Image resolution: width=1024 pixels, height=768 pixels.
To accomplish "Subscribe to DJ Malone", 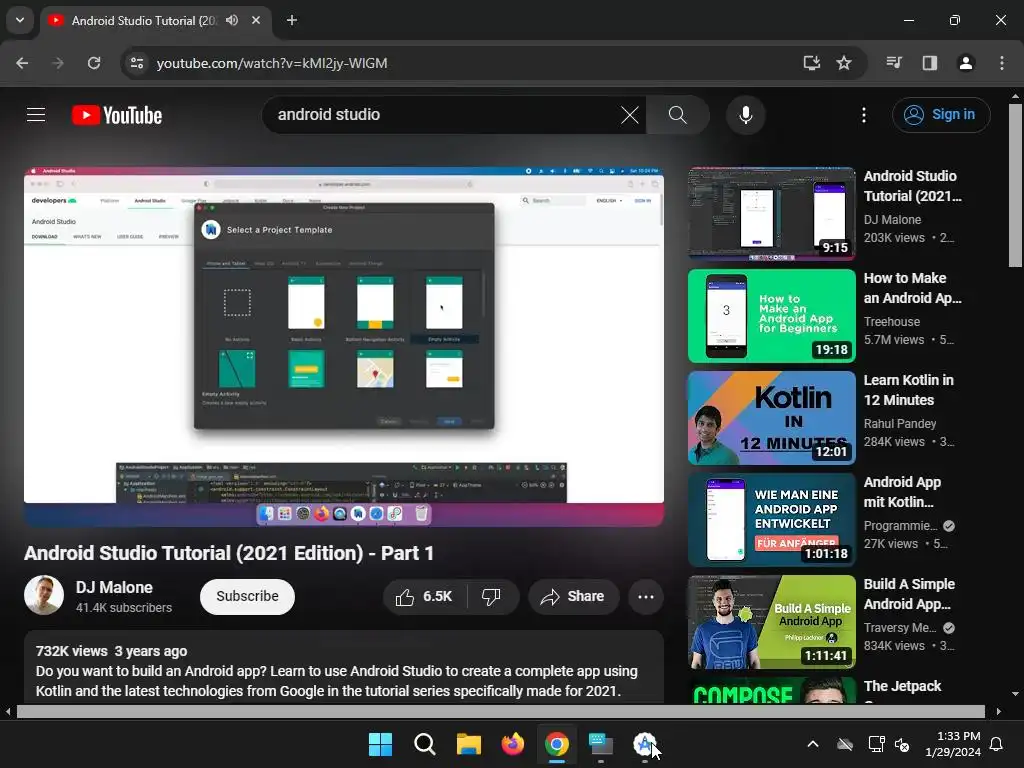I will 248,596.
